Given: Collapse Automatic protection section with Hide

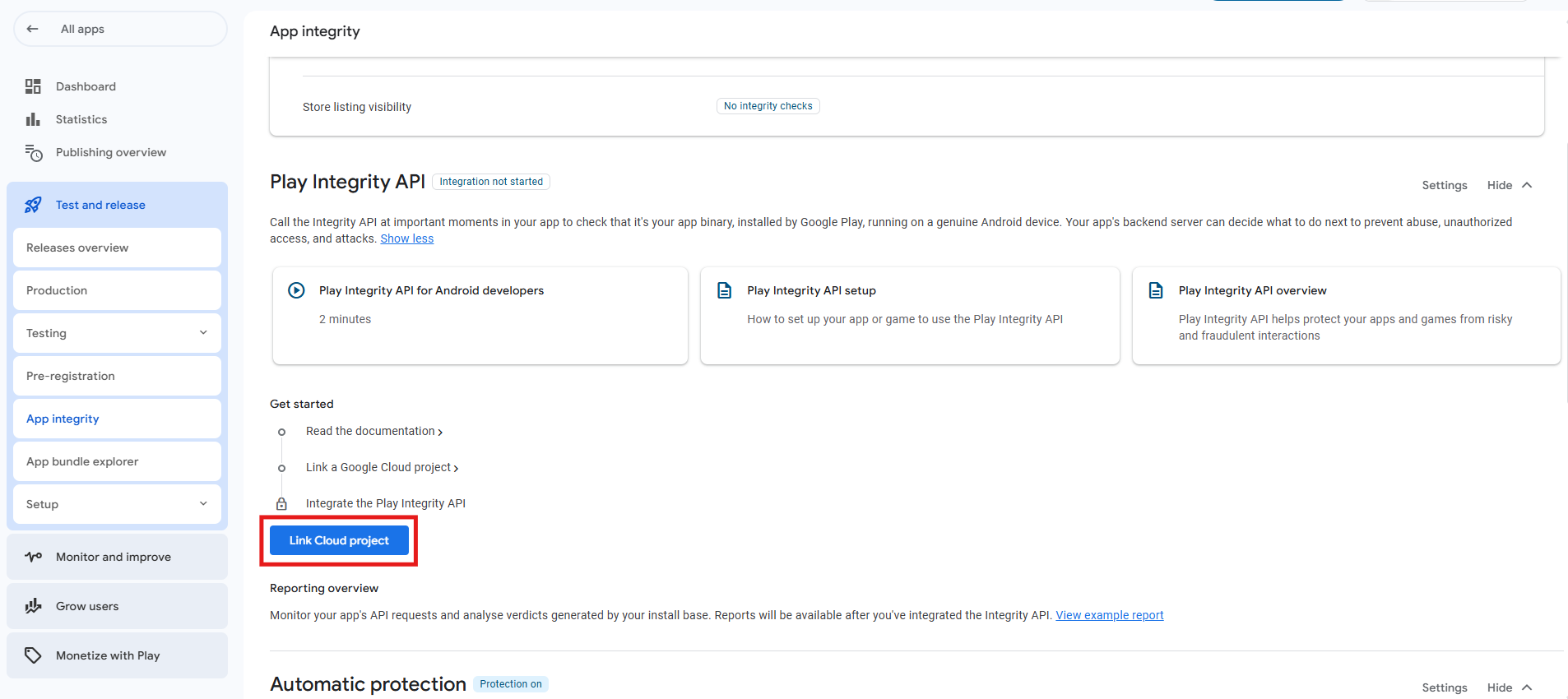Looking at the screenshot, I should [x=1509, y=687].
